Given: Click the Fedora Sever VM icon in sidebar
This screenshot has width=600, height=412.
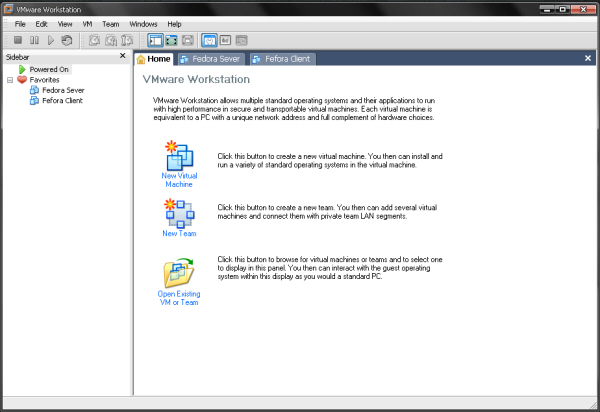Looking at the screenshot, I should click(34, 90).
